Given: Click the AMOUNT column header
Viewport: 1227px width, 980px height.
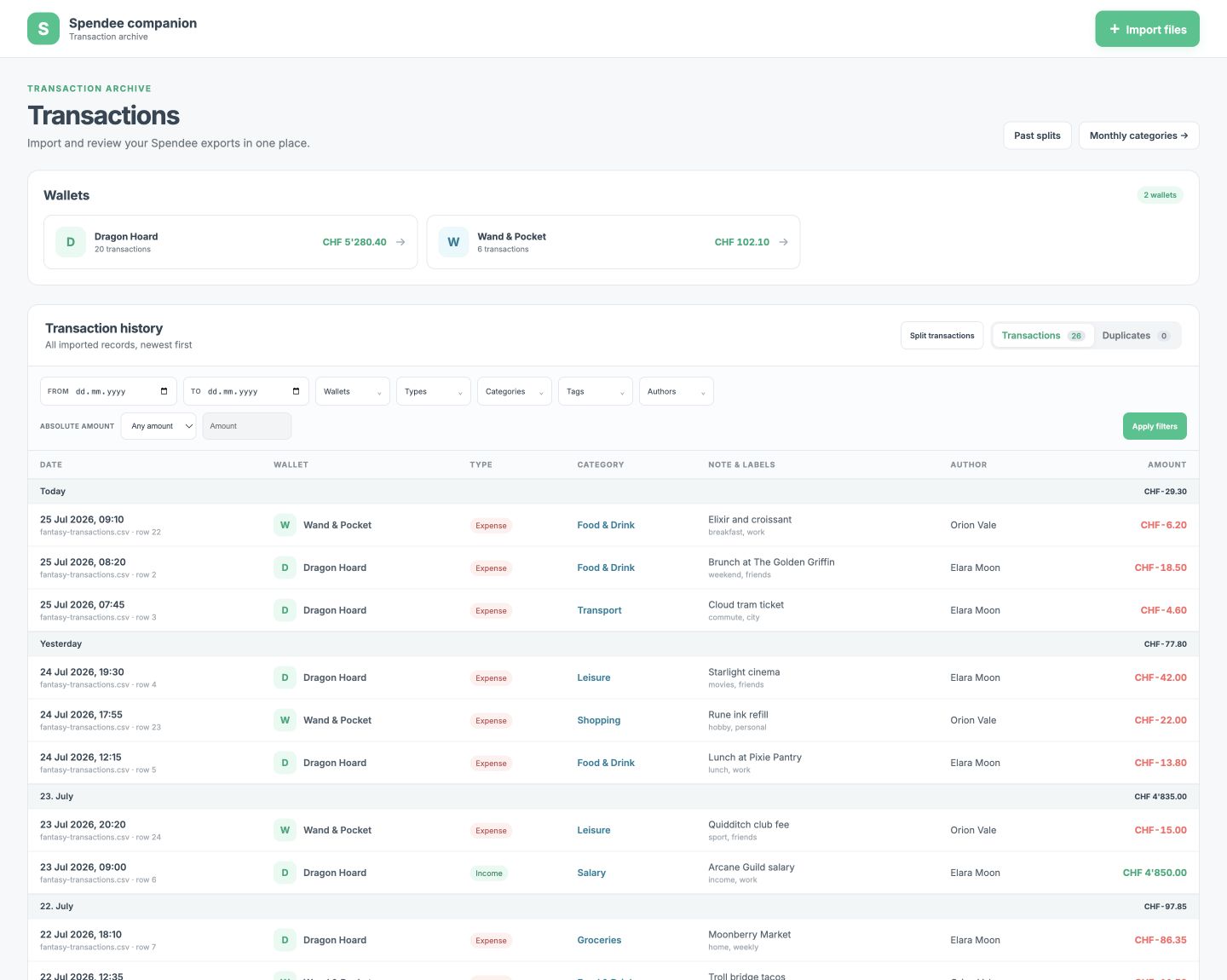Looking at the screenshot, I should [x=1167, y=464].
